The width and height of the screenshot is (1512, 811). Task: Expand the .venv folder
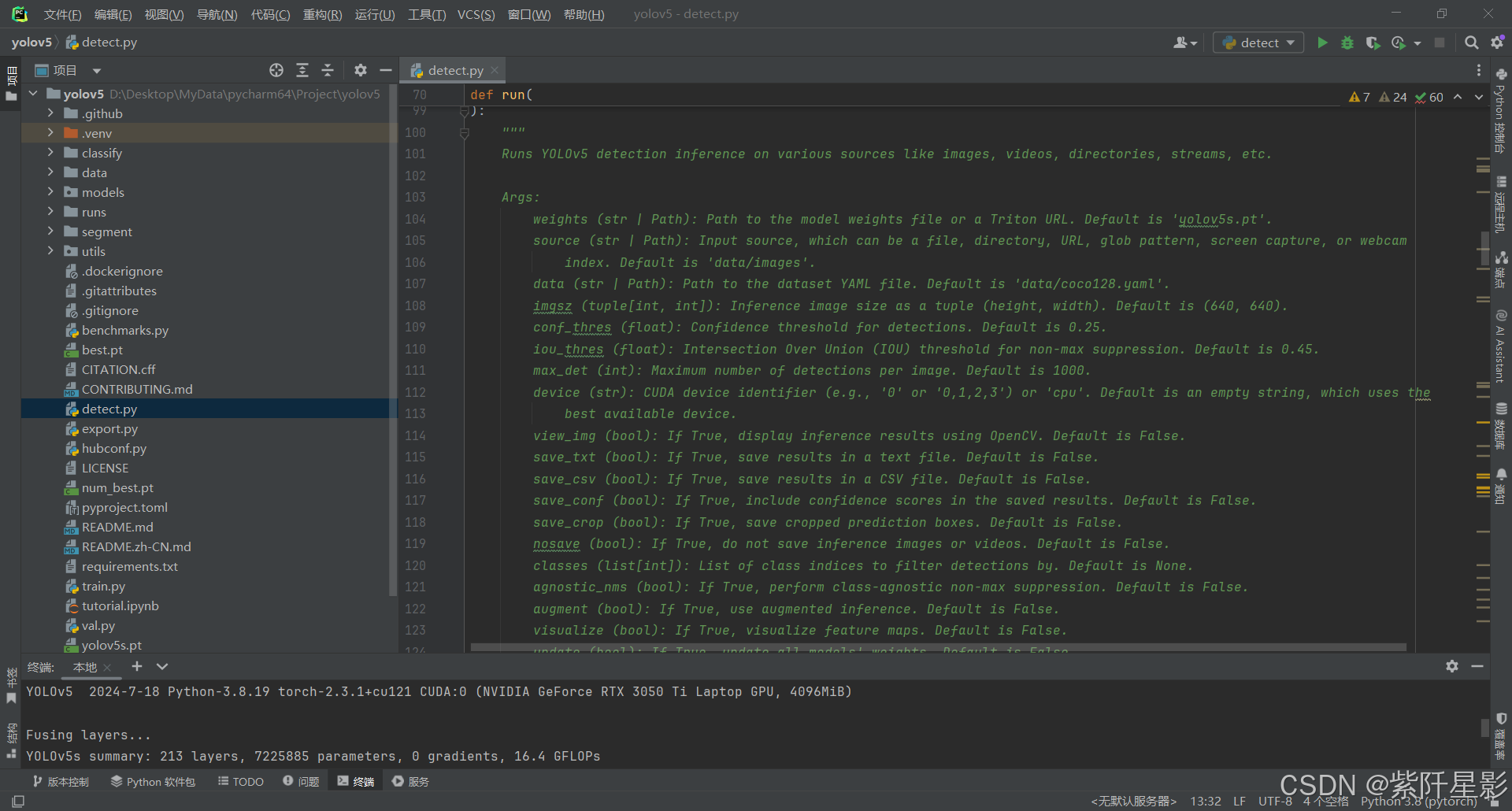50,133
